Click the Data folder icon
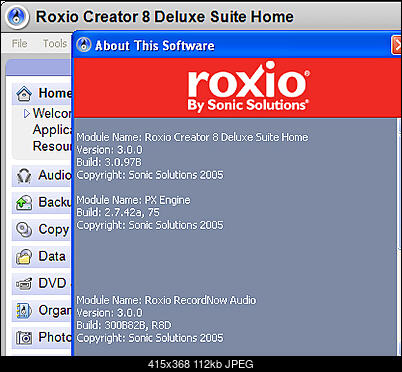Viewport: 402px width, 372px height. coord(24,257)
